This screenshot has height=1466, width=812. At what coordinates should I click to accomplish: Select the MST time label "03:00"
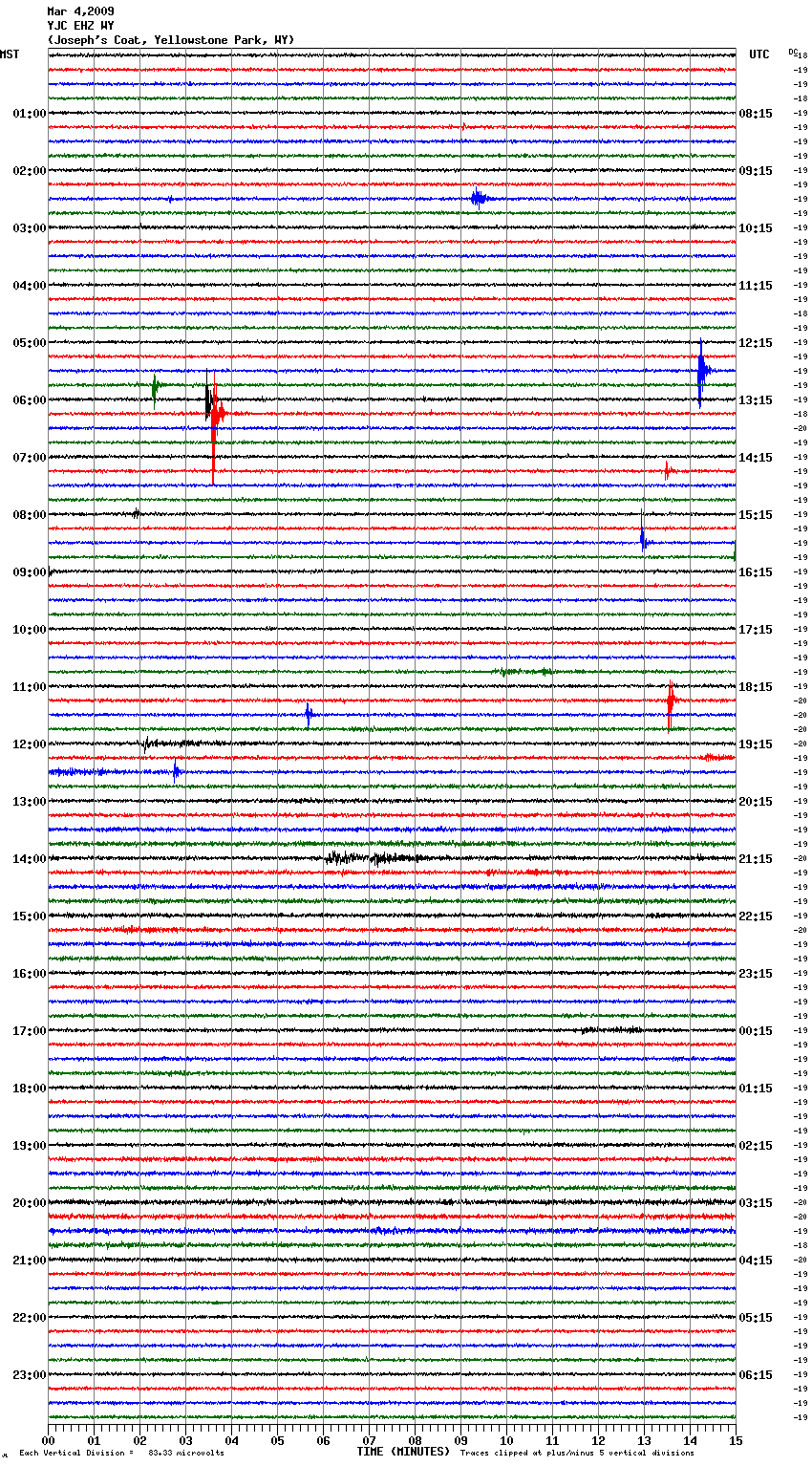[30, 228]
